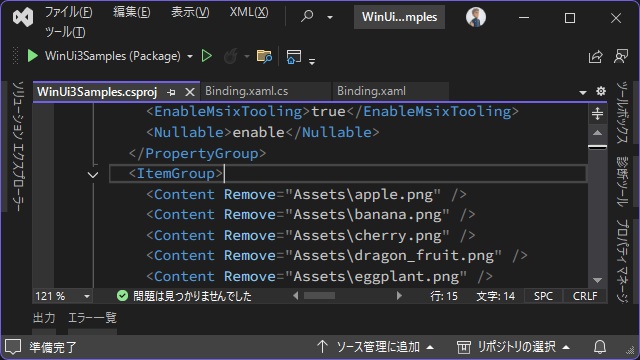Click the send feedback icon
The width and height of the screenshot is (640, 360).
[621, 56]
